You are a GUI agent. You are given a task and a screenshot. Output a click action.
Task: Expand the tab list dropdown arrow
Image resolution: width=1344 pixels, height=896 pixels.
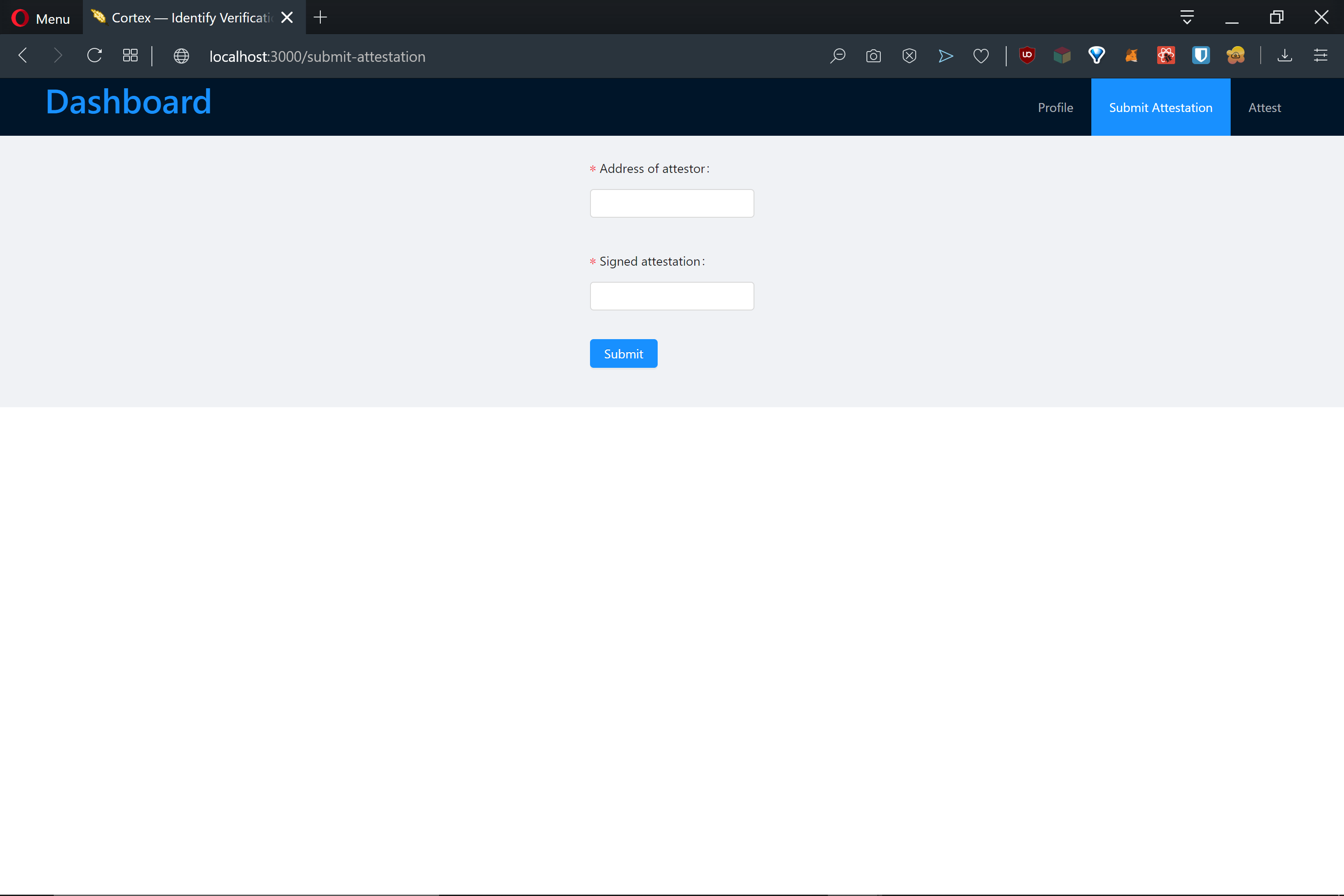click(x=1187, y=18)
